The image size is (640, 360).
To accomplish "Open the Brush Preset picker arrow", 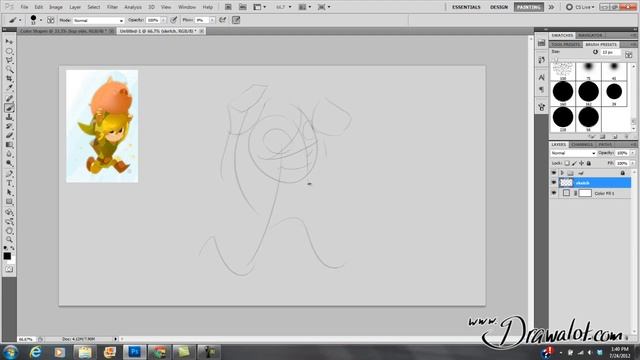I will pos(40,20).
